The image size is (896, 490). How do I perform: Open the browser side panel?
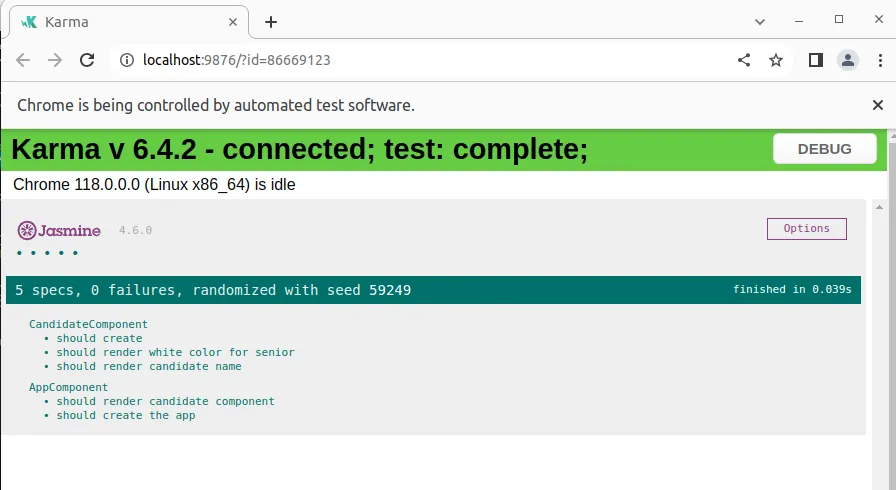[815, 60]
